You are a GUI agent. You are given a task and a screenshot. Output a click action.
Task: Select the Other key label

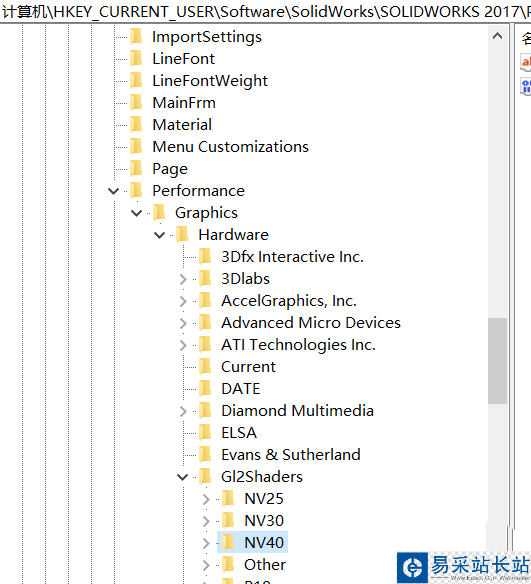coord(265,564)
